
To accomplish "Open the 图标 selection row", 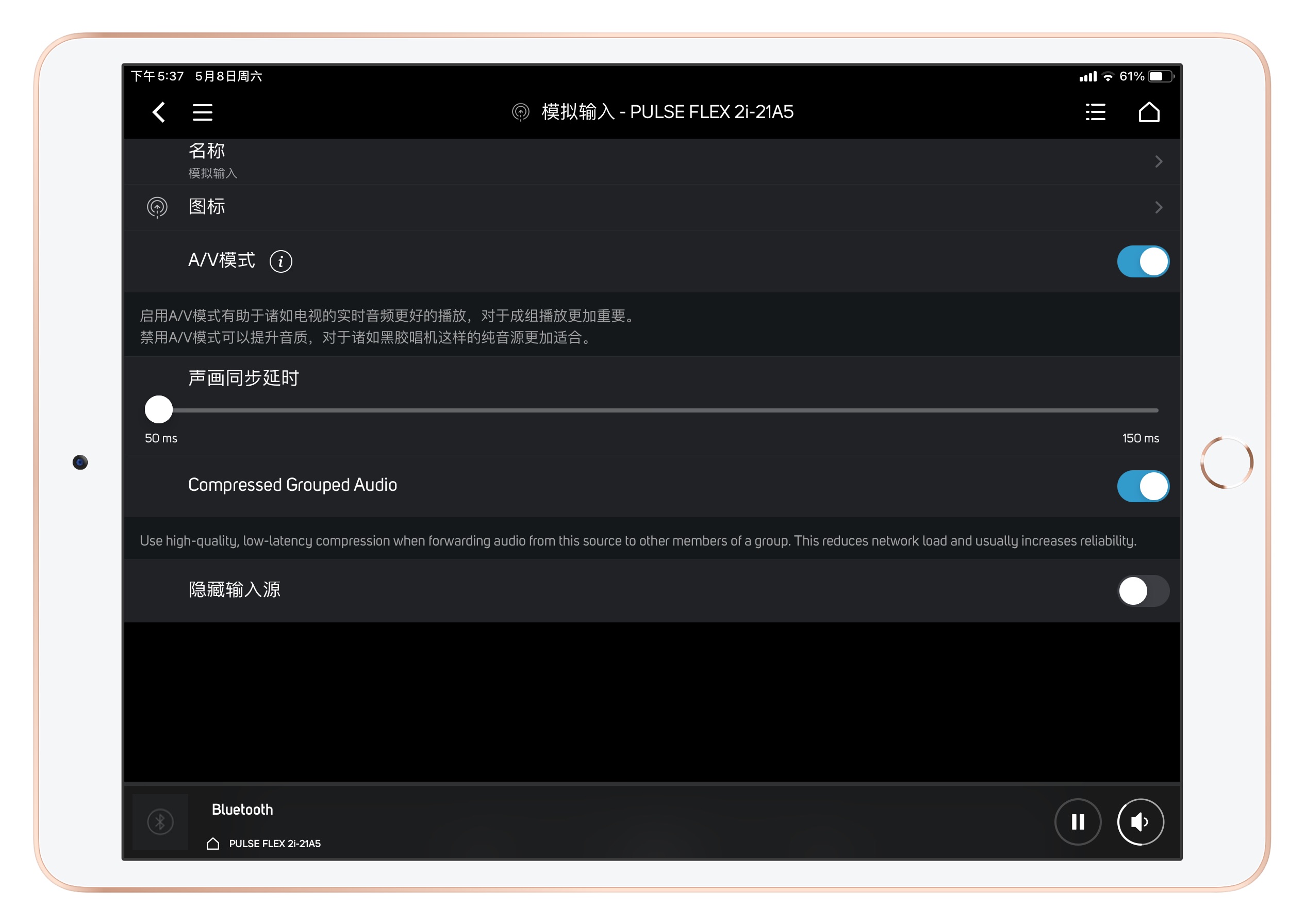I will pyautogui.click(x=626, y=207).
